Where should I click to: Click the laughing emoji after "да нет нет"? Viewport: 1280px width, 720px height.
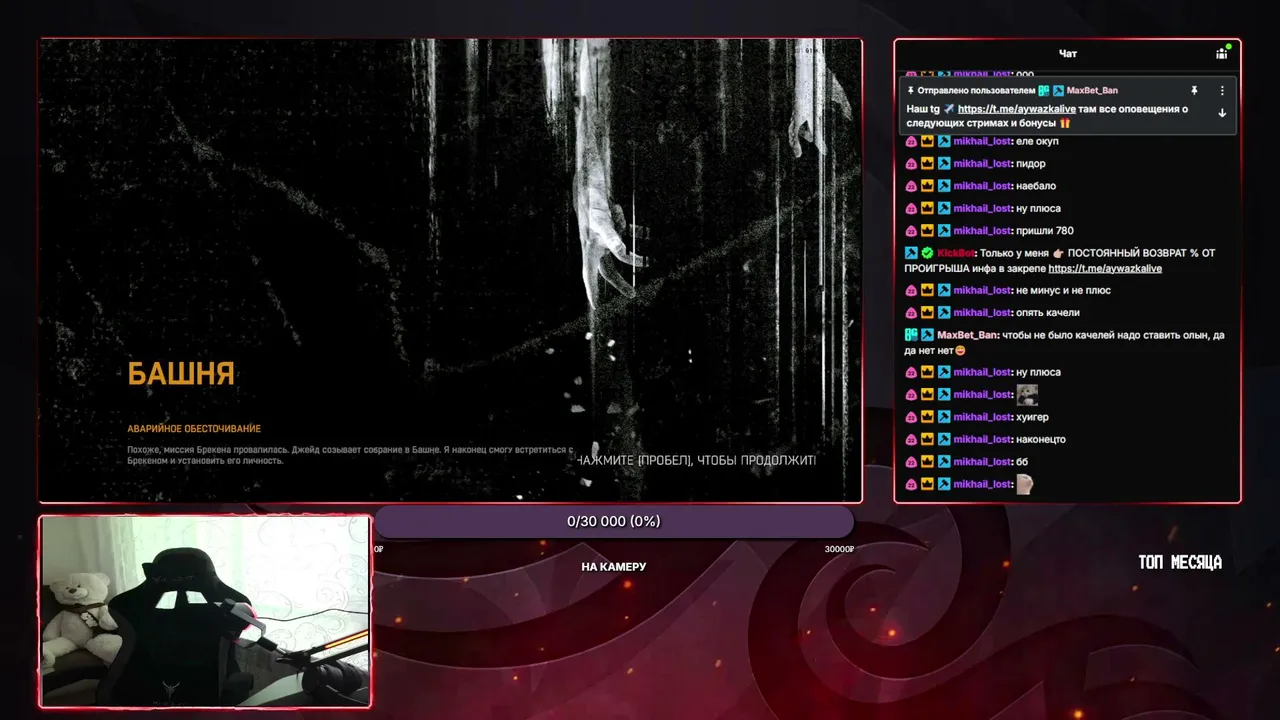coord(960,350)
